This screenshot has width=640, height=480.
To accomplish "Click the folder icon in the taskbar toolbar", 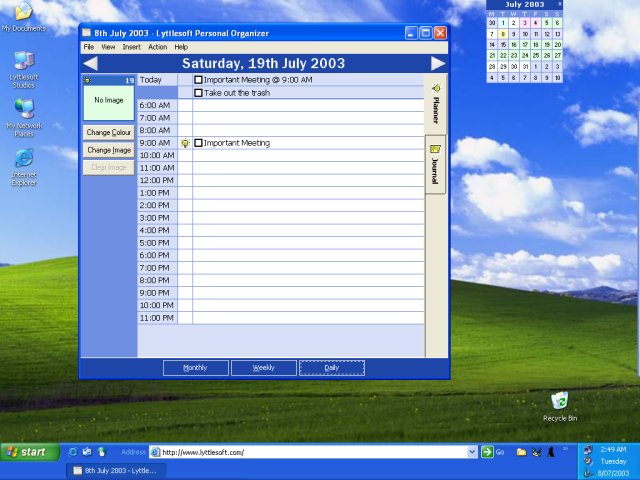I will point(521,452).
